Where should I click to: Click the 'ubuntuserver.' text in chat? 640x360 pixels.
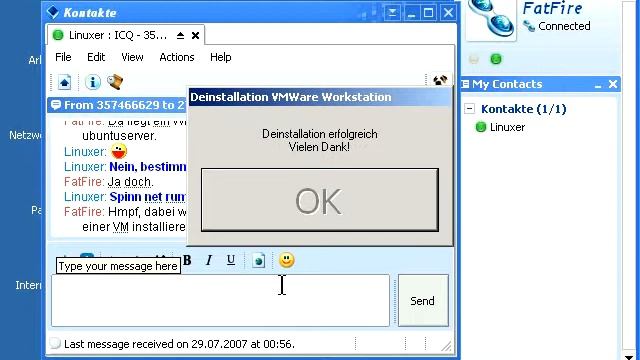coord(119,136)
